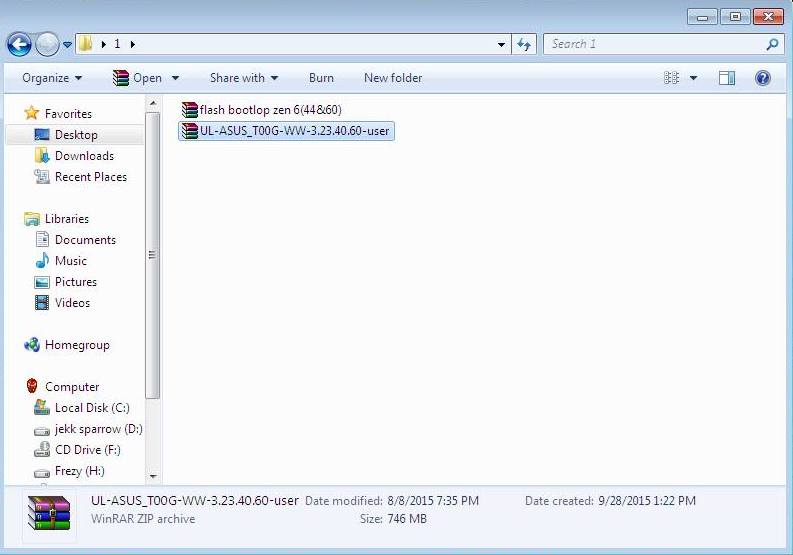Click Date modified value 8/8/2015 7:35 PM
Viewport: 793px width, 555px height.
click(x=433, y=501)
